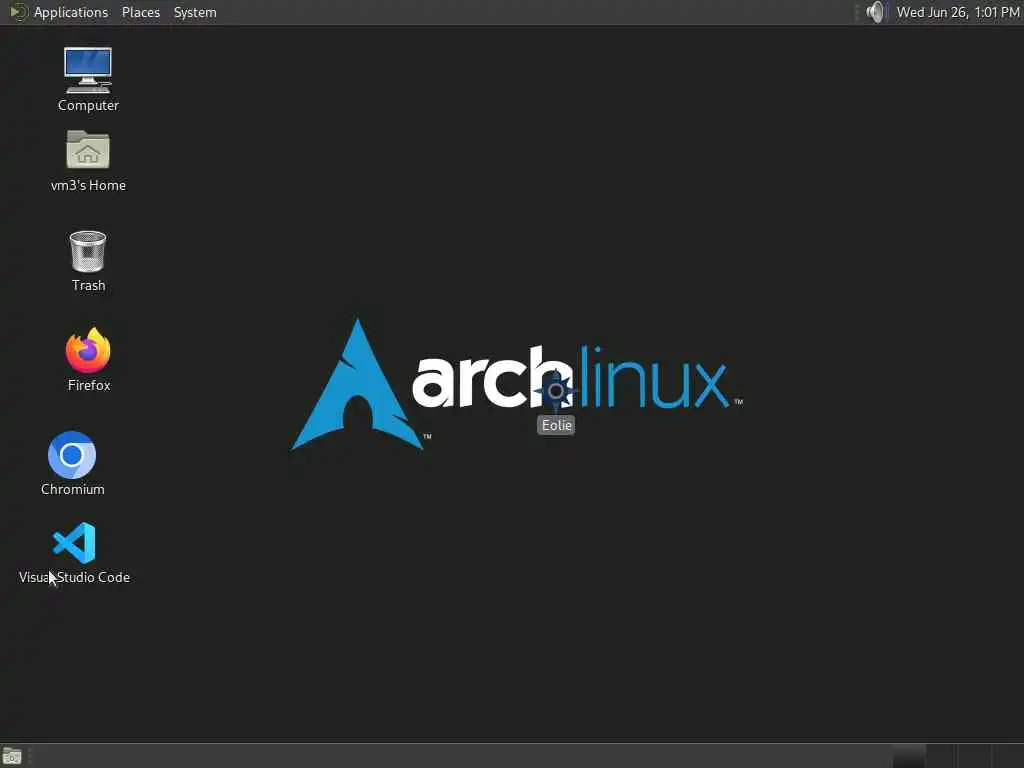The image size is (1024, 768).
Task: Open the clock showing Wed Jun 26
Action: coord(957,12)
